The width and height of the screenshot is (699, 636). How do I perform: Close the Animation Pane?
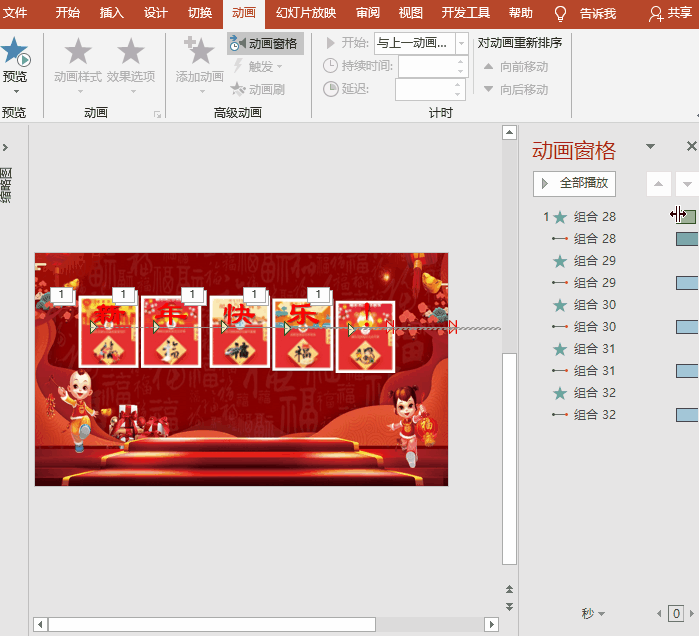(x=691, y=146)
